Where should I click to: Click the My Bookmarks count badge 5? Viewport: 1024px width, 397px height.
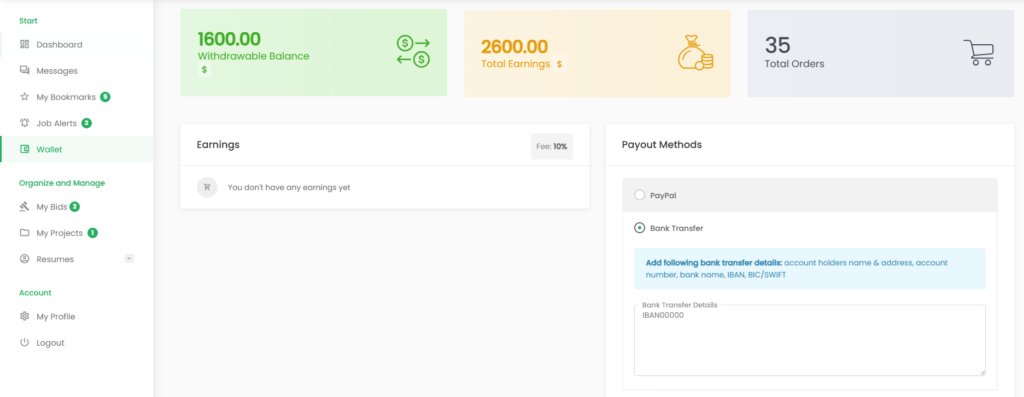tap(105, 97)
